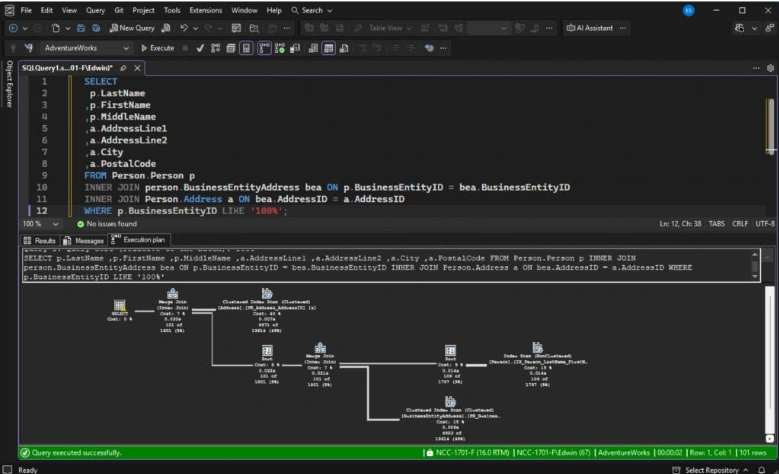Open the Query menu
The image size is (779, 474).
point(95,10)
